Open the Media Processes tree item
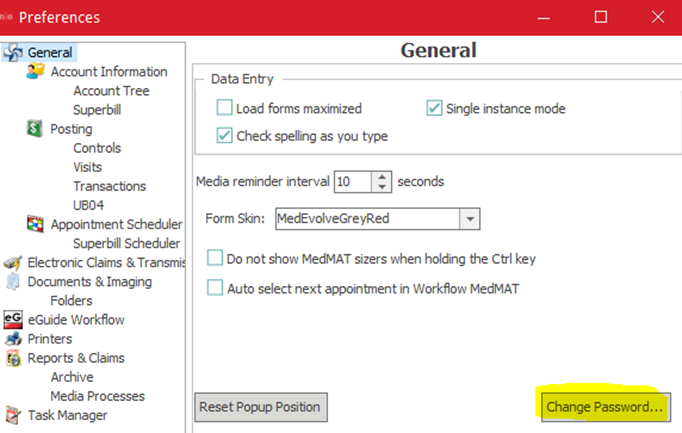The height and width of the screenshot is (433, 682). point(97,396)
